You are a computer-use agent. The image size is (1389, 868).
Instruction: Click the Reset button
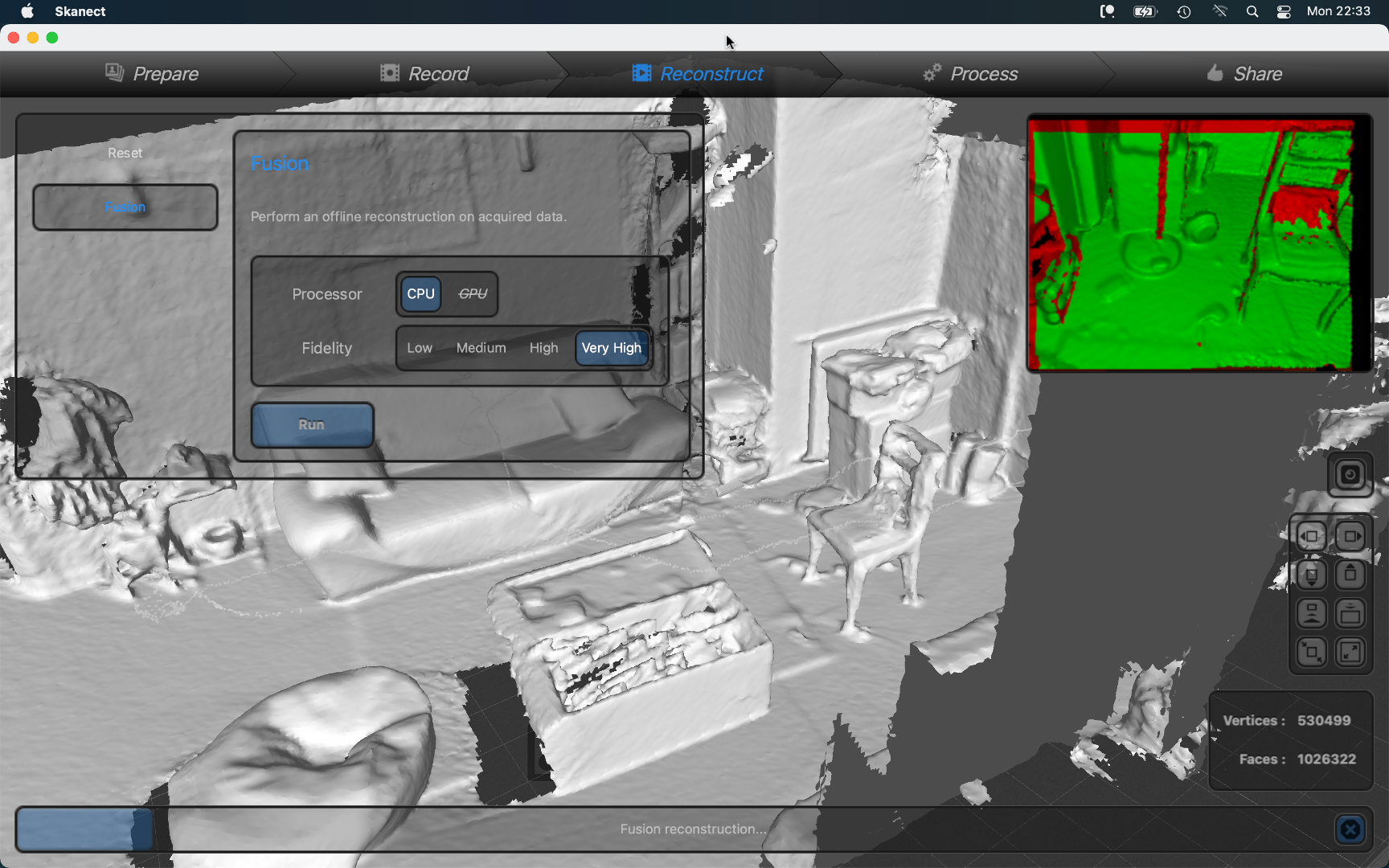pos(125,153)
